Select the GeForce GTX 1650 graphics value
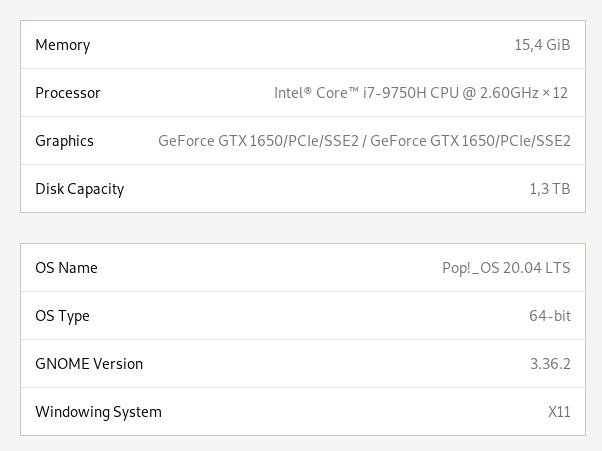 (x=364, y=141)
